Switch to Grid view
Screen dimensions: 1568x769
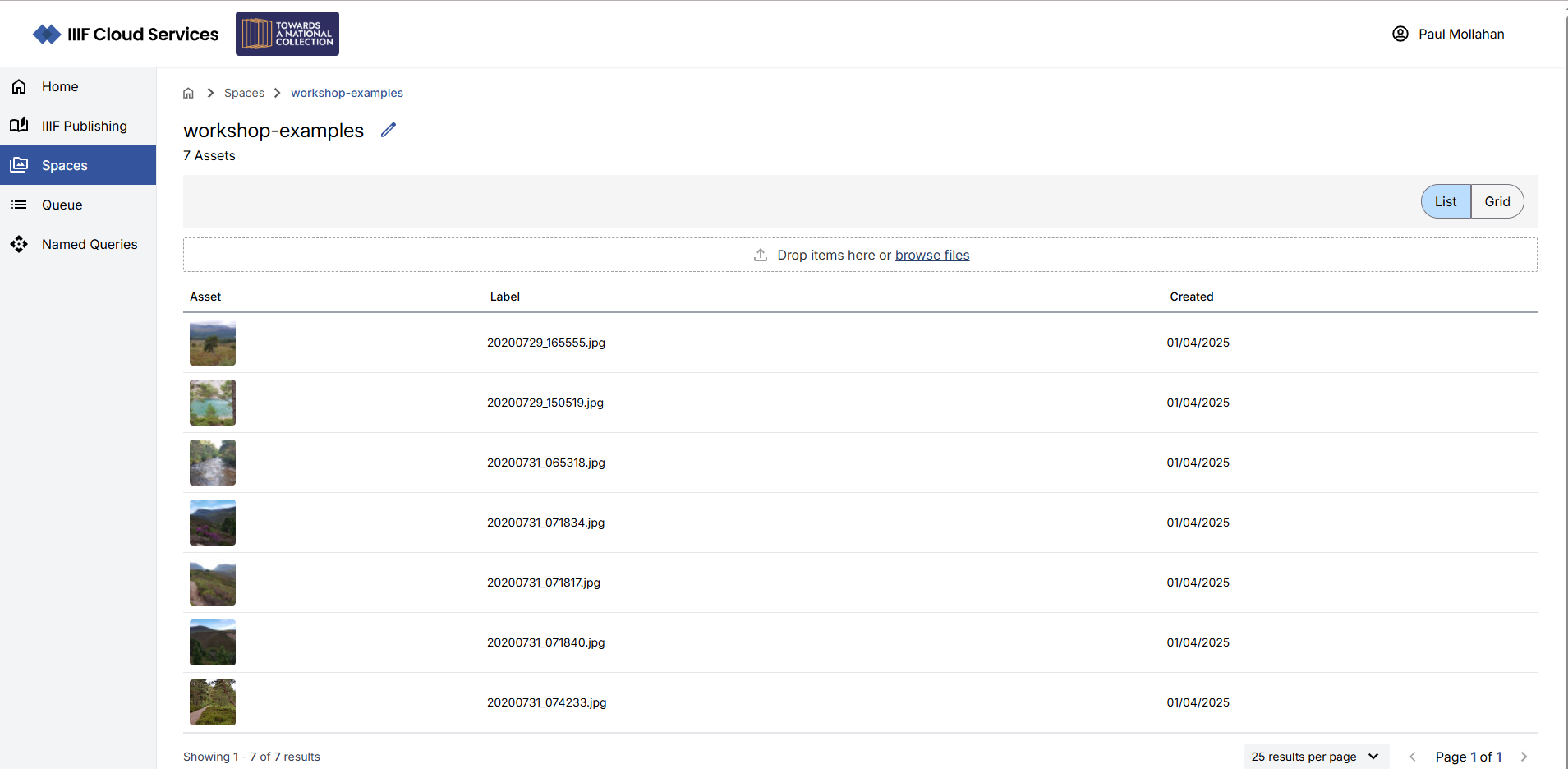click(1497, 201)
